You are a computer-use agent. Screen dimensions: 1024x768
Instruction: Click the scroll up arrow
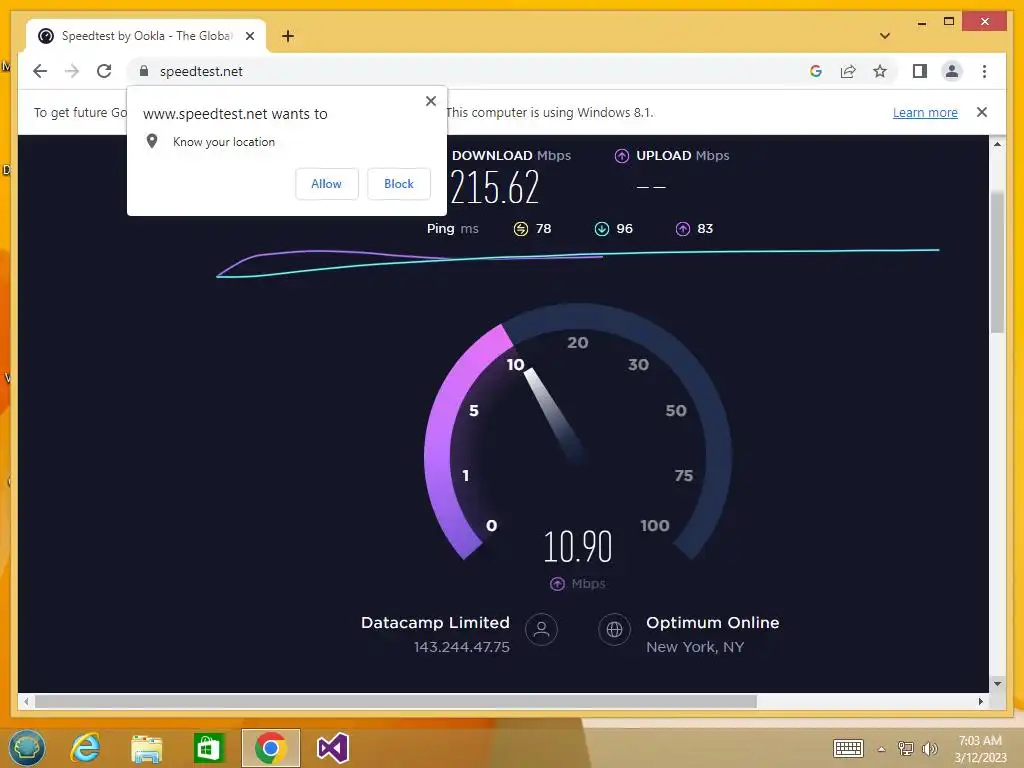click(997, 144)
